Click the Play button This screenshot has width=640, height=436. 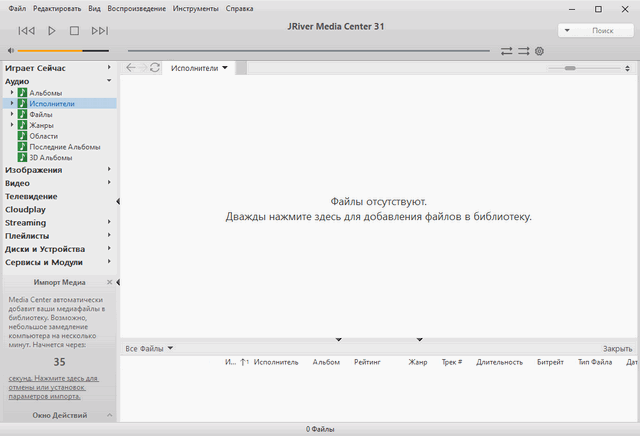pyautogui.click(x=52, y=31)
